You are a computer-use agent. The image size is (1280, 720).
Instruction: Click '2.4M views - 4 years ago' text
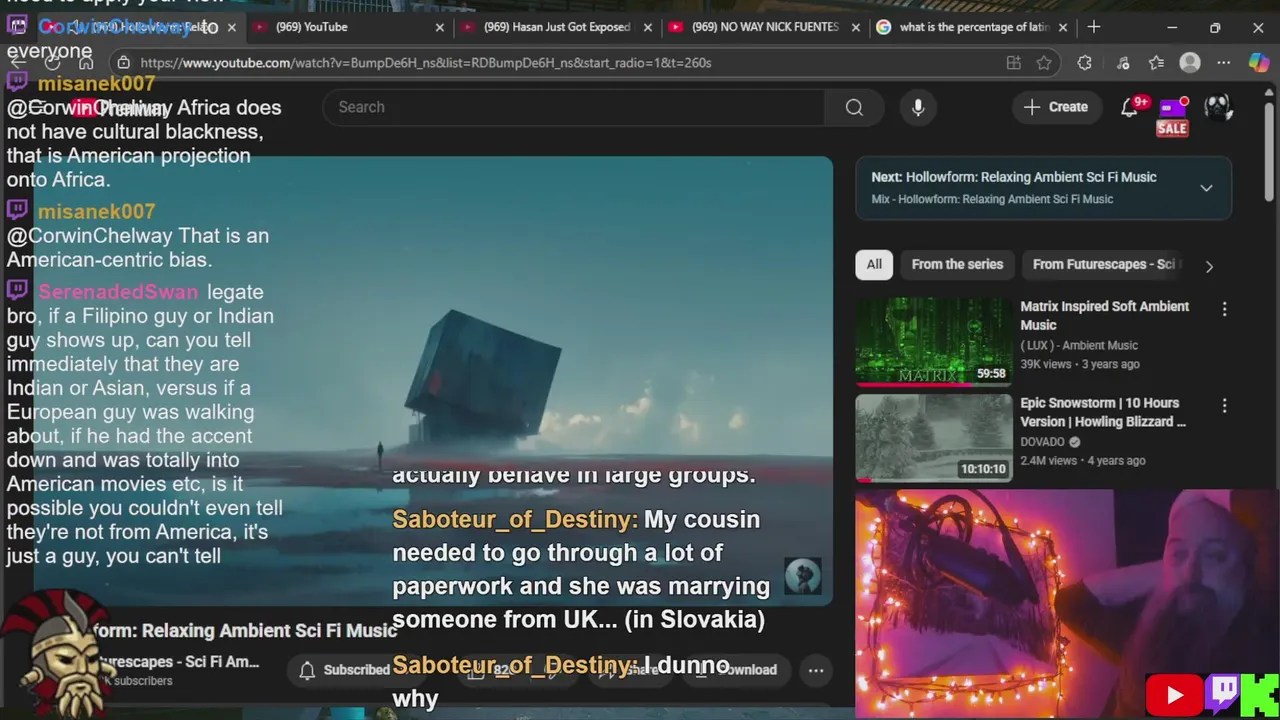(x=1083, y=461)
